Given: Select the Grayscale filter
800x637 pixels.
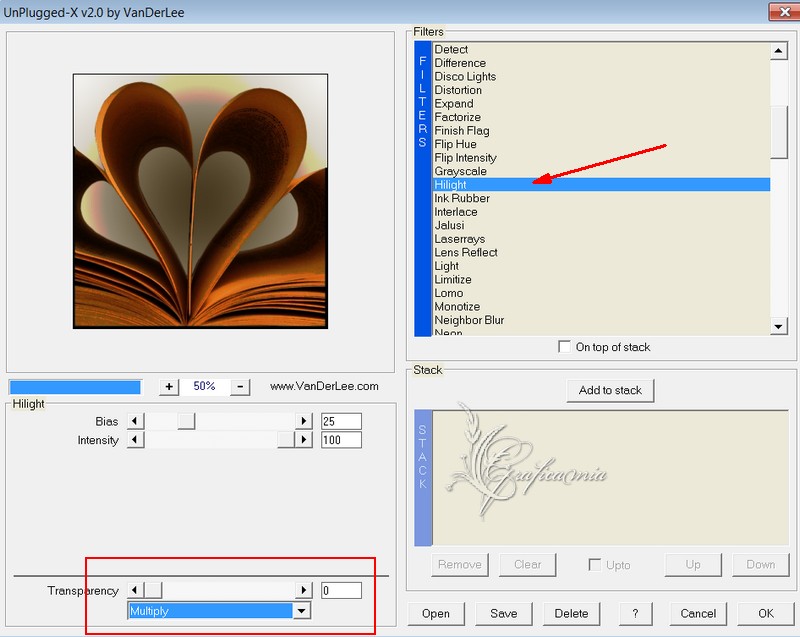Looking at the screenshot, I should point(601,171).
